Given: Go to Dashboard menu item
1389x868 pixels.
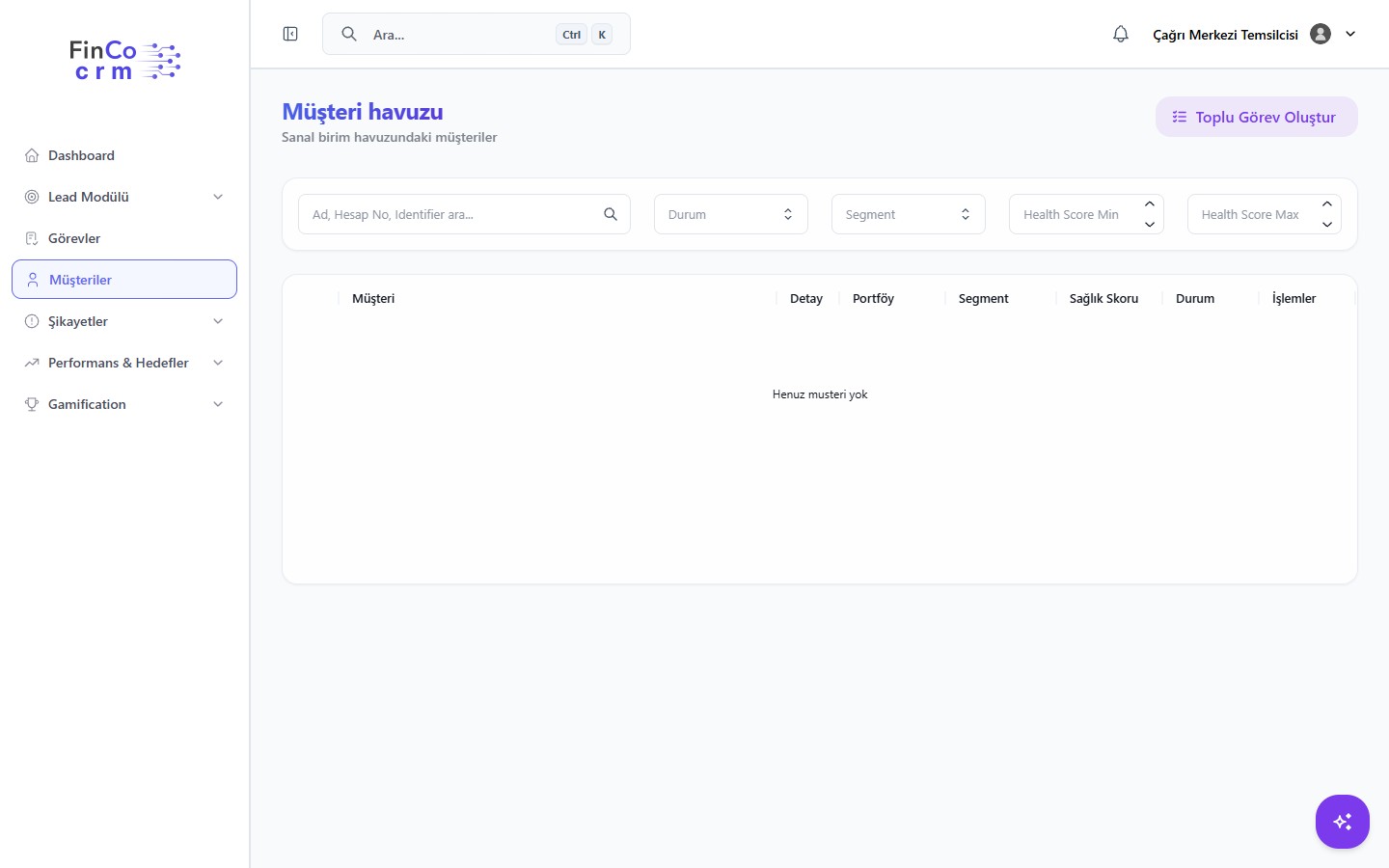Looking at the screenshot, I should (x=124, y=155).
